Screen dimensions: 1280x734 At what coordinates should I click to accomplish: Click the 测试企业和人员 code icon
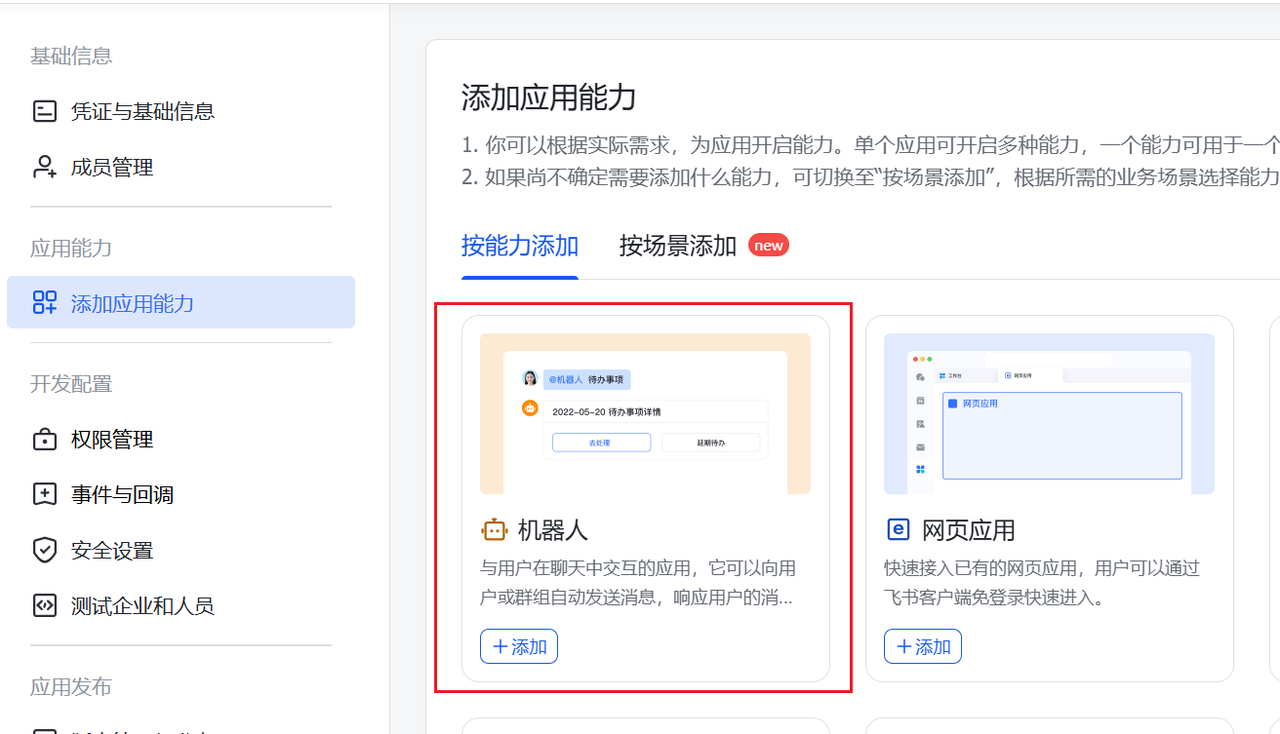click(45, 605)
